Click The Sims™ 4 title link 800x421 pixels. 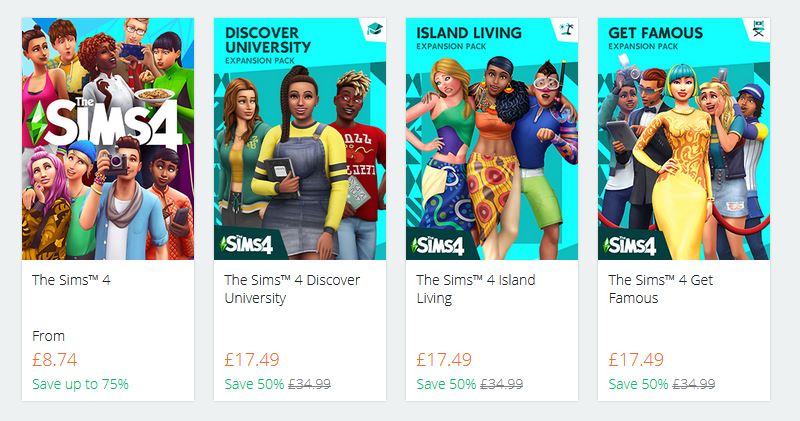tap(71, 280)
